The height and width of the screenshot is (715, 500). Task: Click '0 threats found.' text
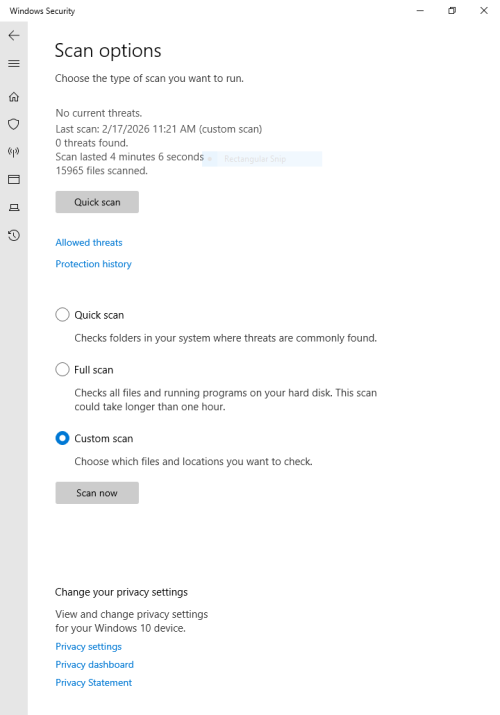92,143
